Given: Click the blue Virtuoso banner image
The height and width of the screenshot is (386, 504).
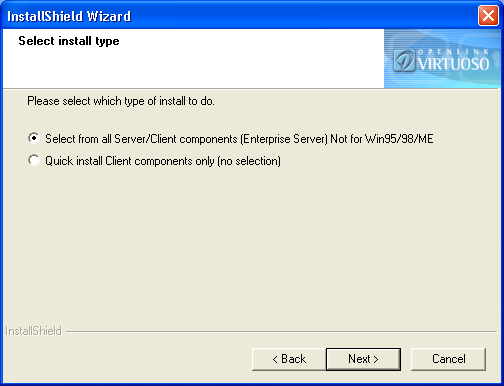Looking at the screenshot, I should (442, 59).
